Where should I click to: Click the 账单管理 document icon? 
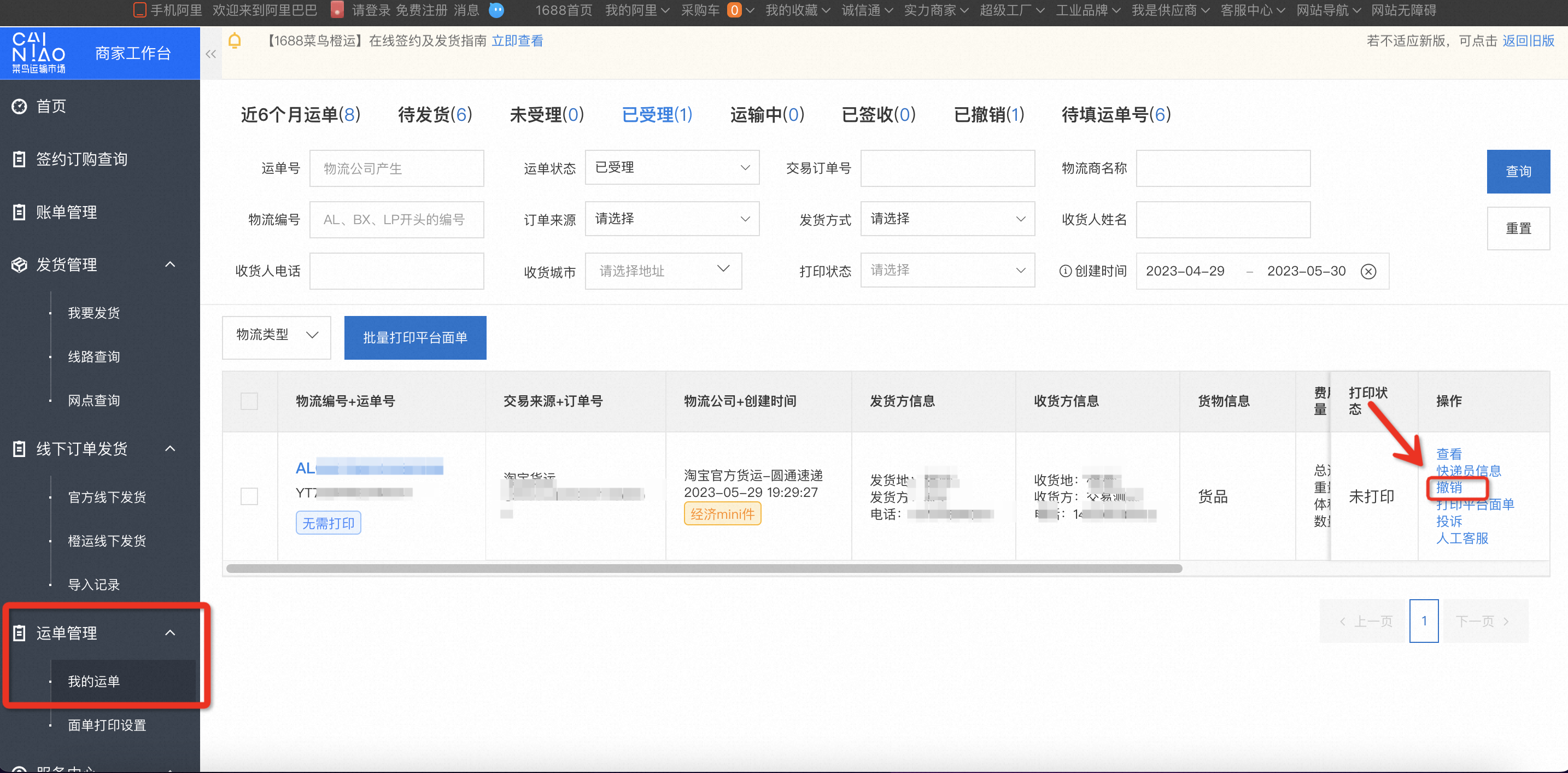coord(20,212)
